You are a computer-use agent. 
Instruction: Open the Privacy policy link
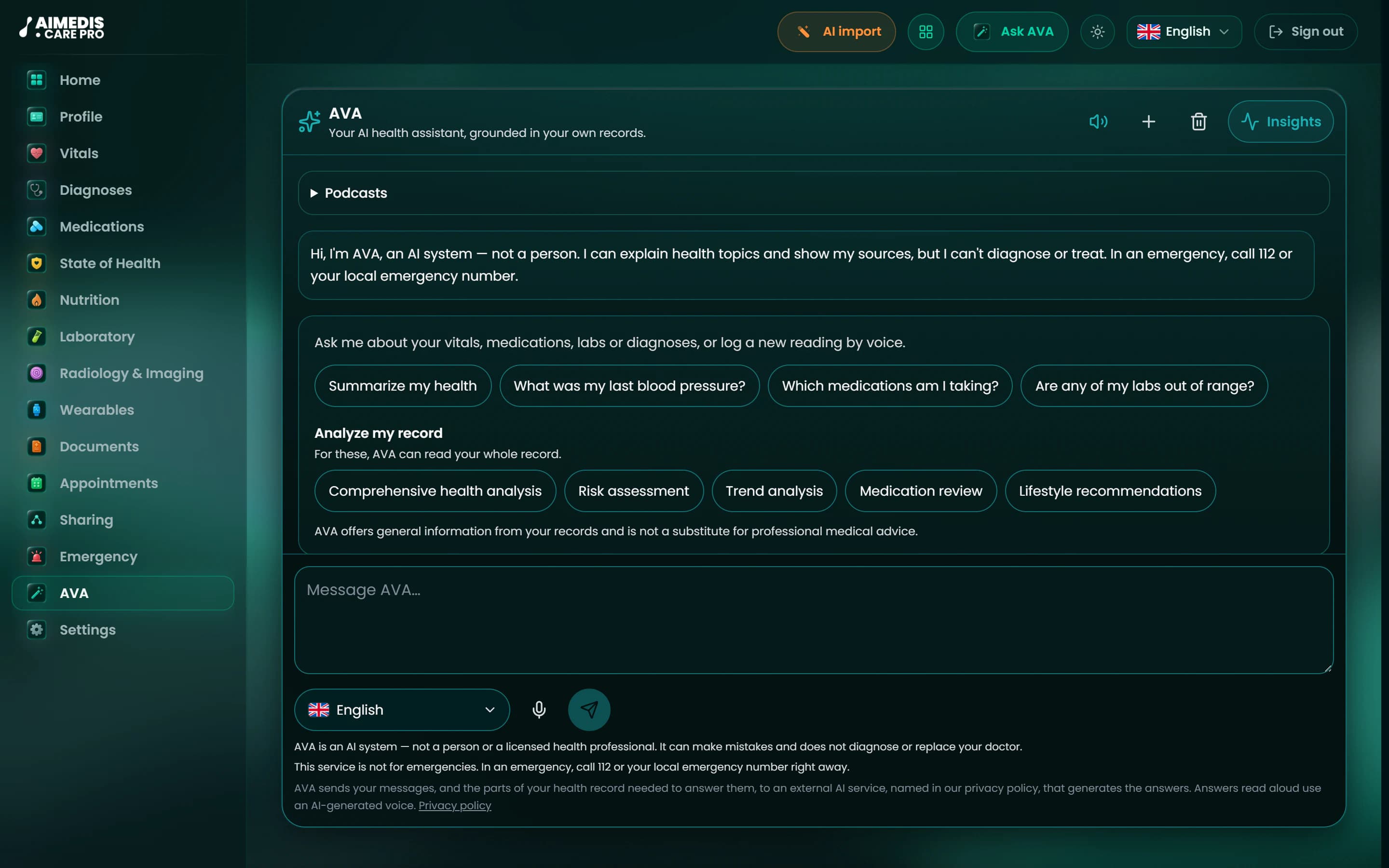pos(455,805)
